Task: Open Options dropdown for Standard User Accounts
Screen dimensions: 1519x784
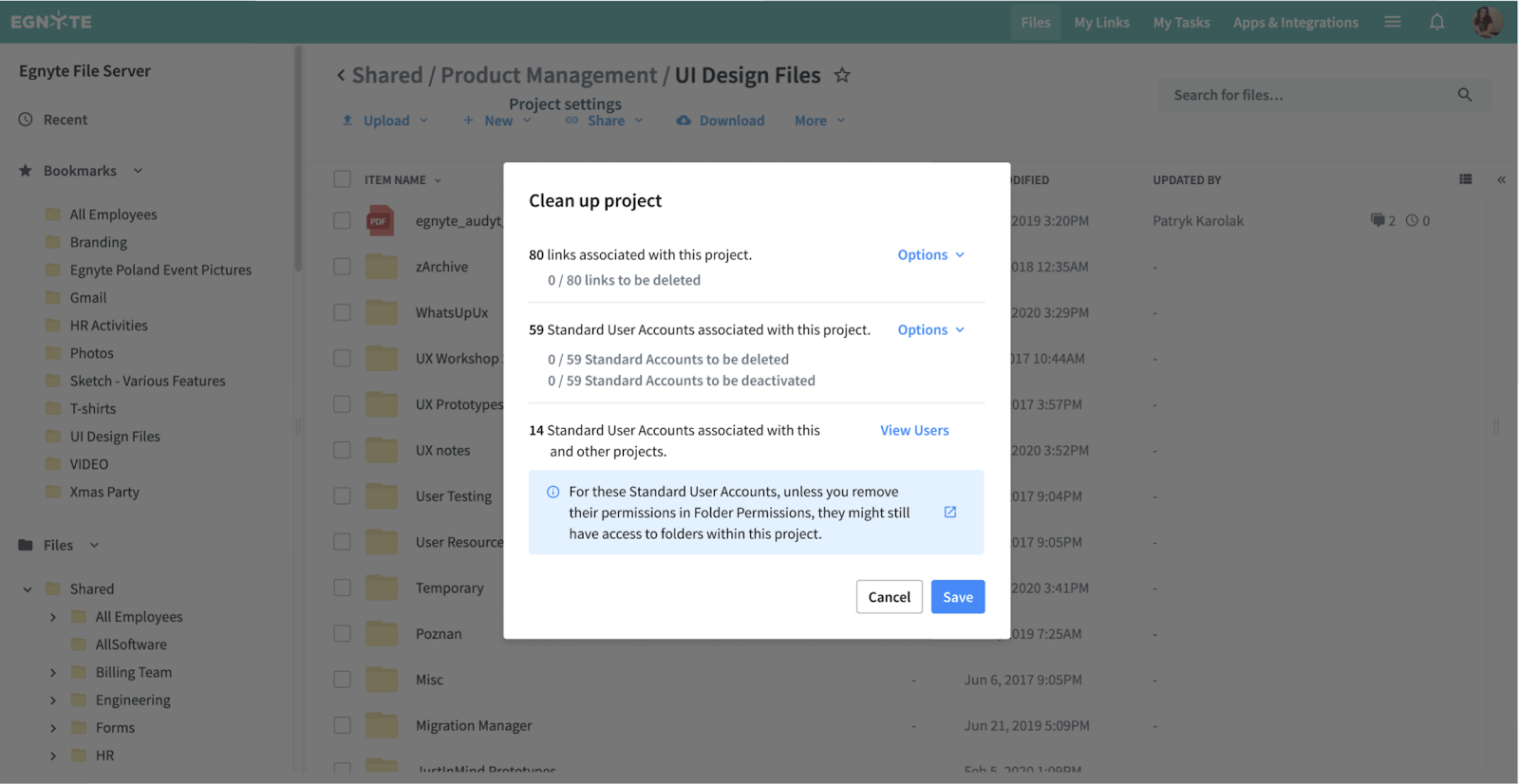Action: (x=930, y=329)
